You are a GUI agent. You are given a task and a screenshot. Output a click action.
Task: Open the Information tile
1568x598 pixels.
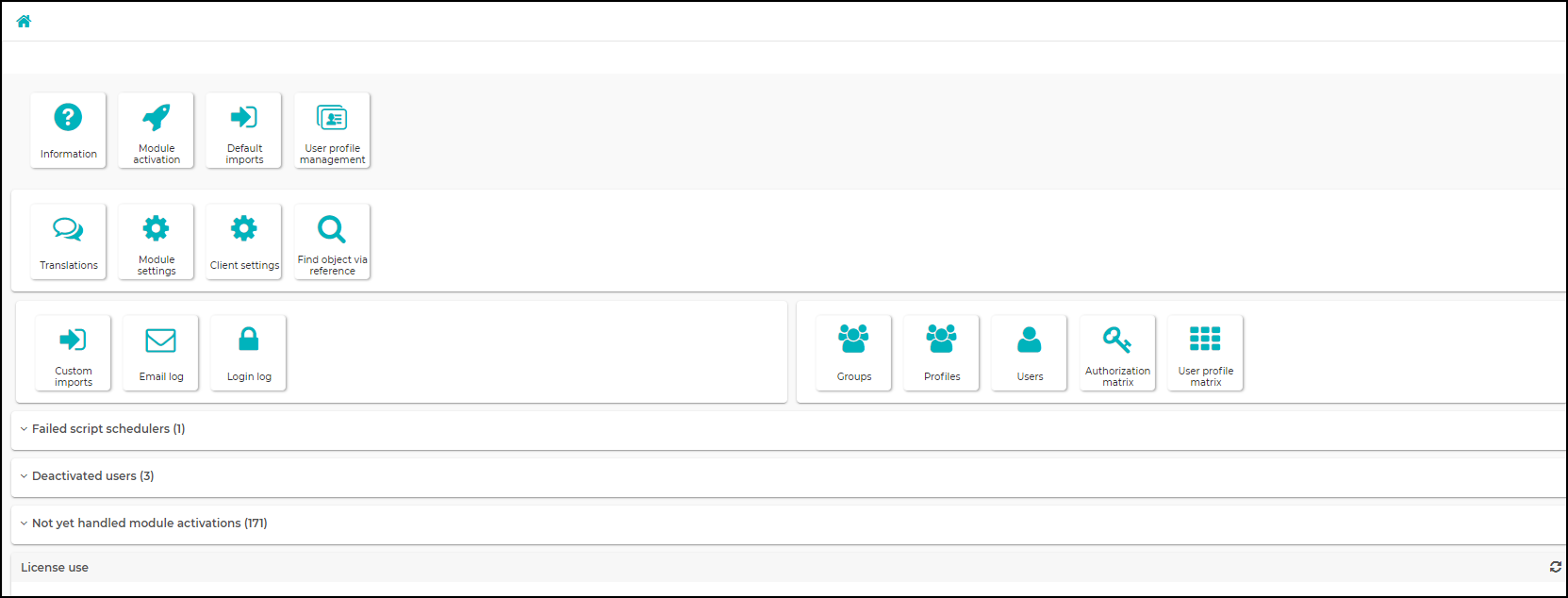coord(68,130)
